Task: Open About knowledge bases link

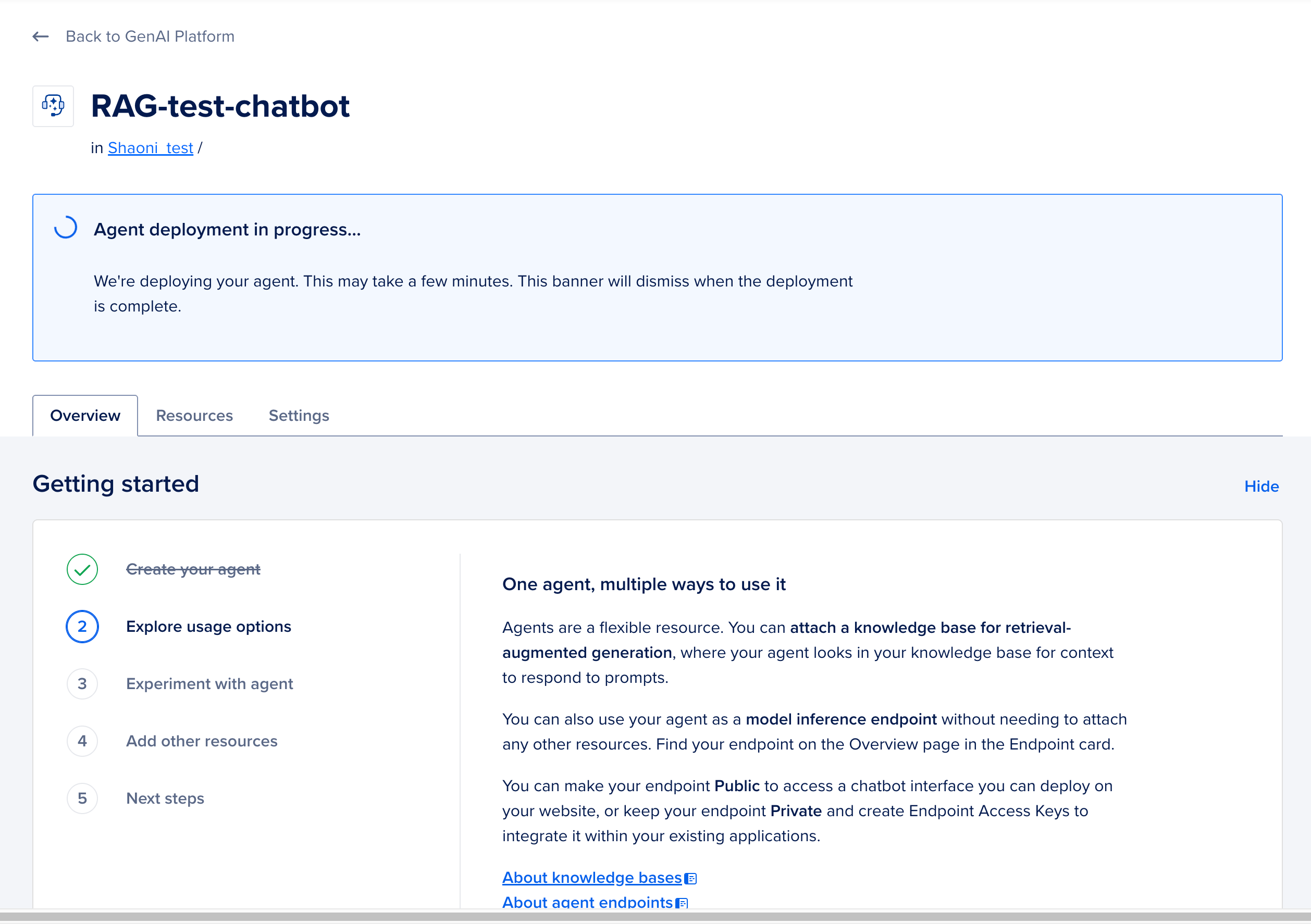Action: pyautogui.click(x=592, y=877)
